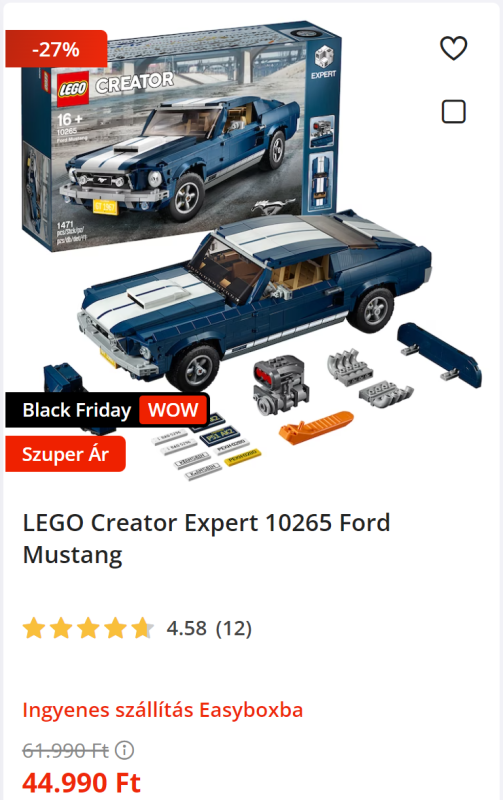Add product to favorites with heart icon
Viewport: 503px width, 800px height.
pyautogui.click(x=453, y=48)
